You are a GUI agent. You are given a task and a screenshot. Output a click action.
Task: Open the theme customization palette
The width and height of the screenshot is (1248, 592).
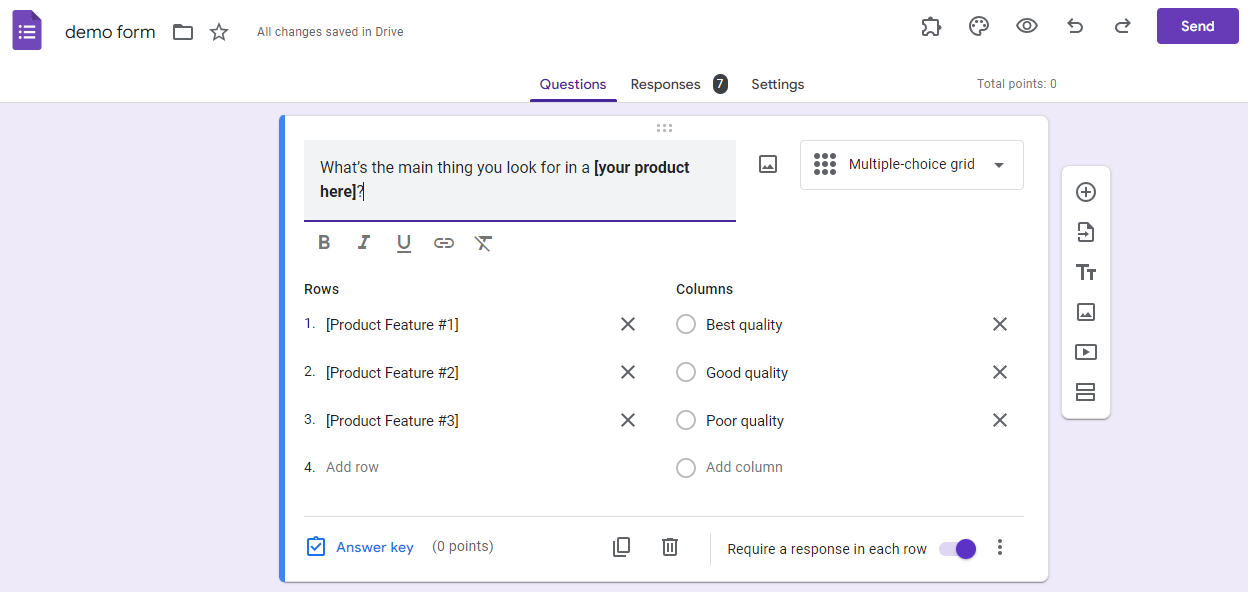(x=978, y=26)
